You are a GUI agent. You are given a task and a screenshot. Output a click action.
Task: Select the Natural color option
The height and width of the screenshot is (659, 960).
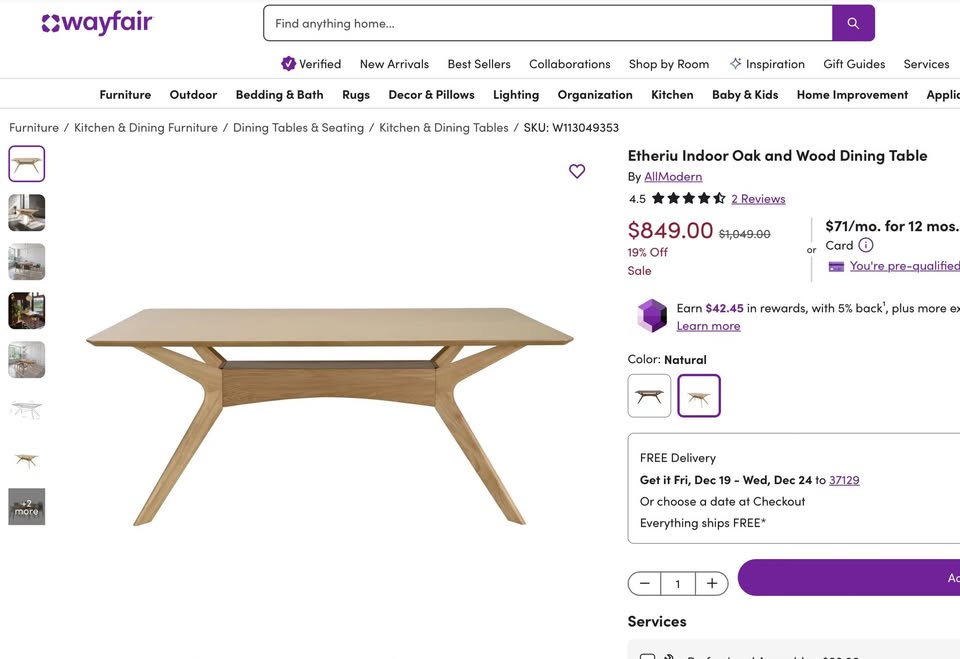click(x=698, y=395)
